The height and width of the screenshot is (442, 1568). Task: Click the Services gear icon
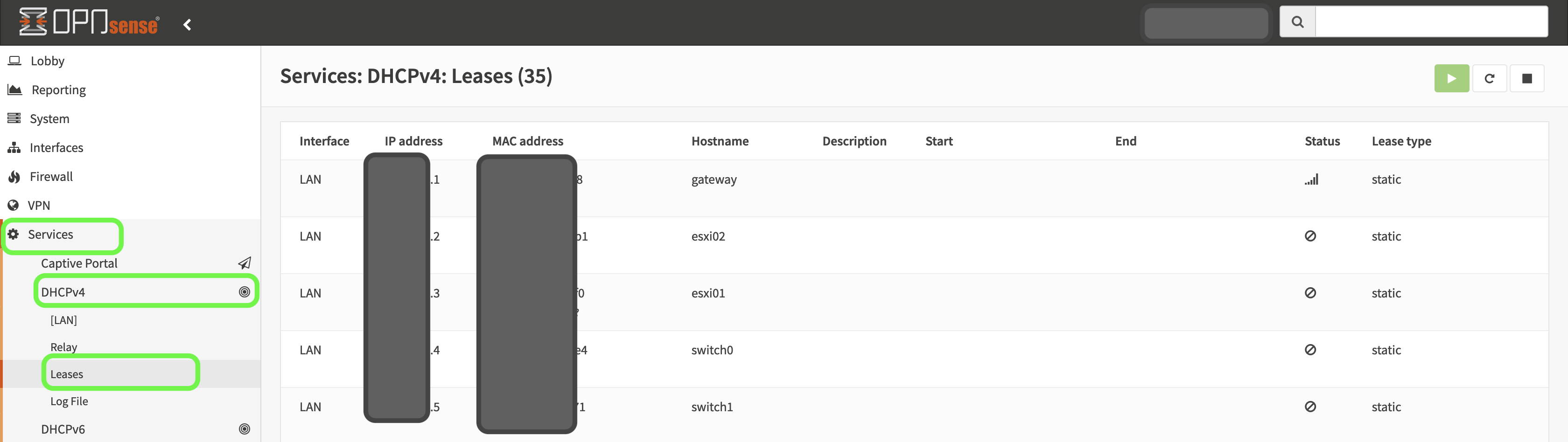tap(13, 234)
